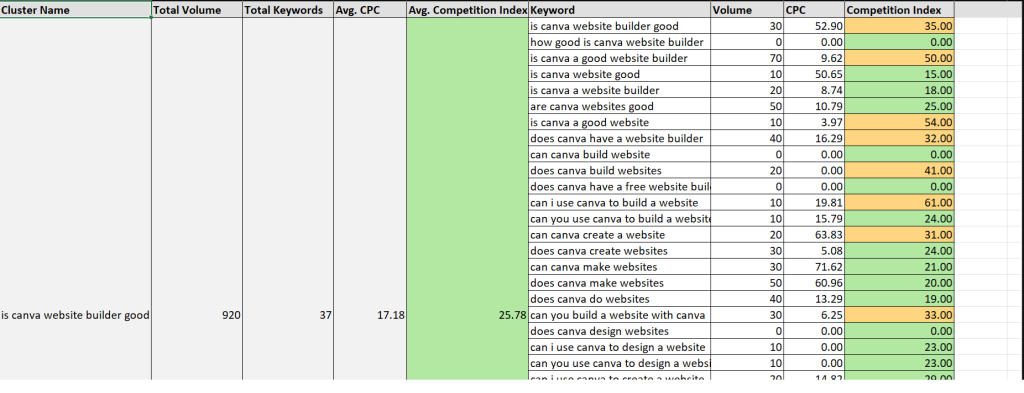Click keyword 'how good is canva website builder'
1024x393 pixels.
pyautogui.click(x=619, y=42)
